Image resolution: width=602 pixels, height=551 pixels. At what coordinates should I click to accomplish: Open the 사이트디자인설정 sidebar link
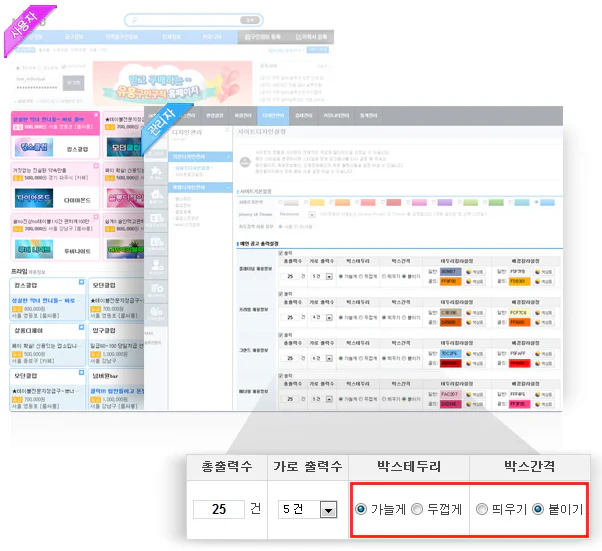tap(193, 168)
